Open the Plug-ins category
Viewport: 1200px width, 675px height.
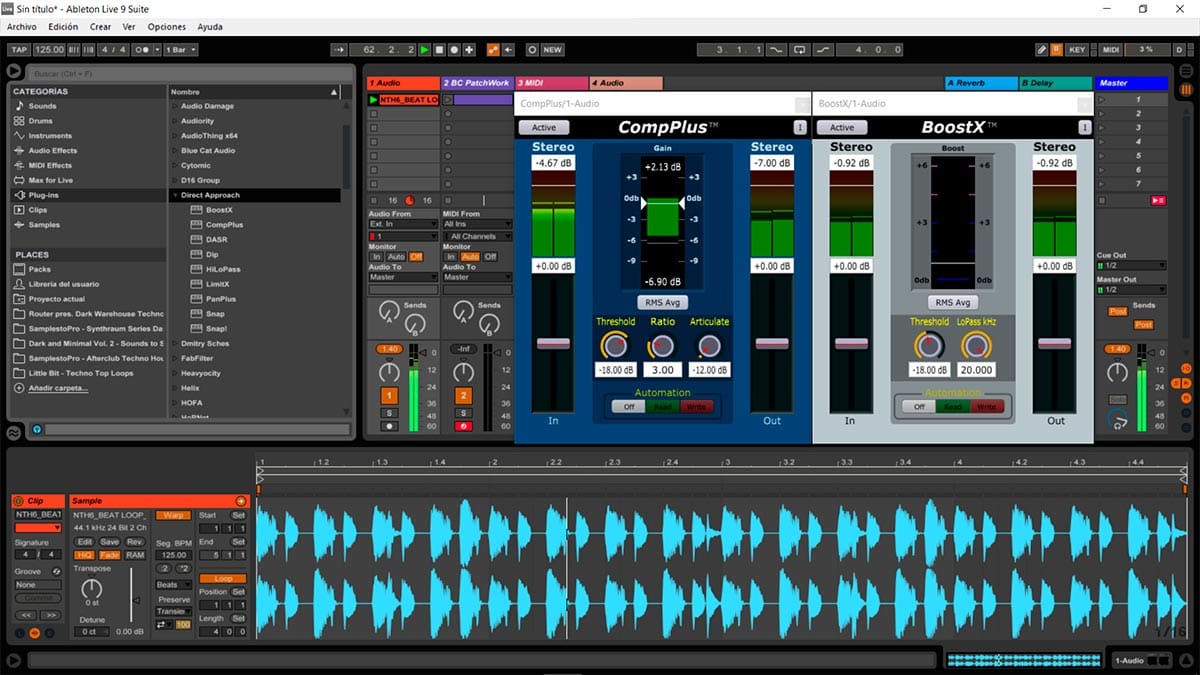click(x=43, y=195)
